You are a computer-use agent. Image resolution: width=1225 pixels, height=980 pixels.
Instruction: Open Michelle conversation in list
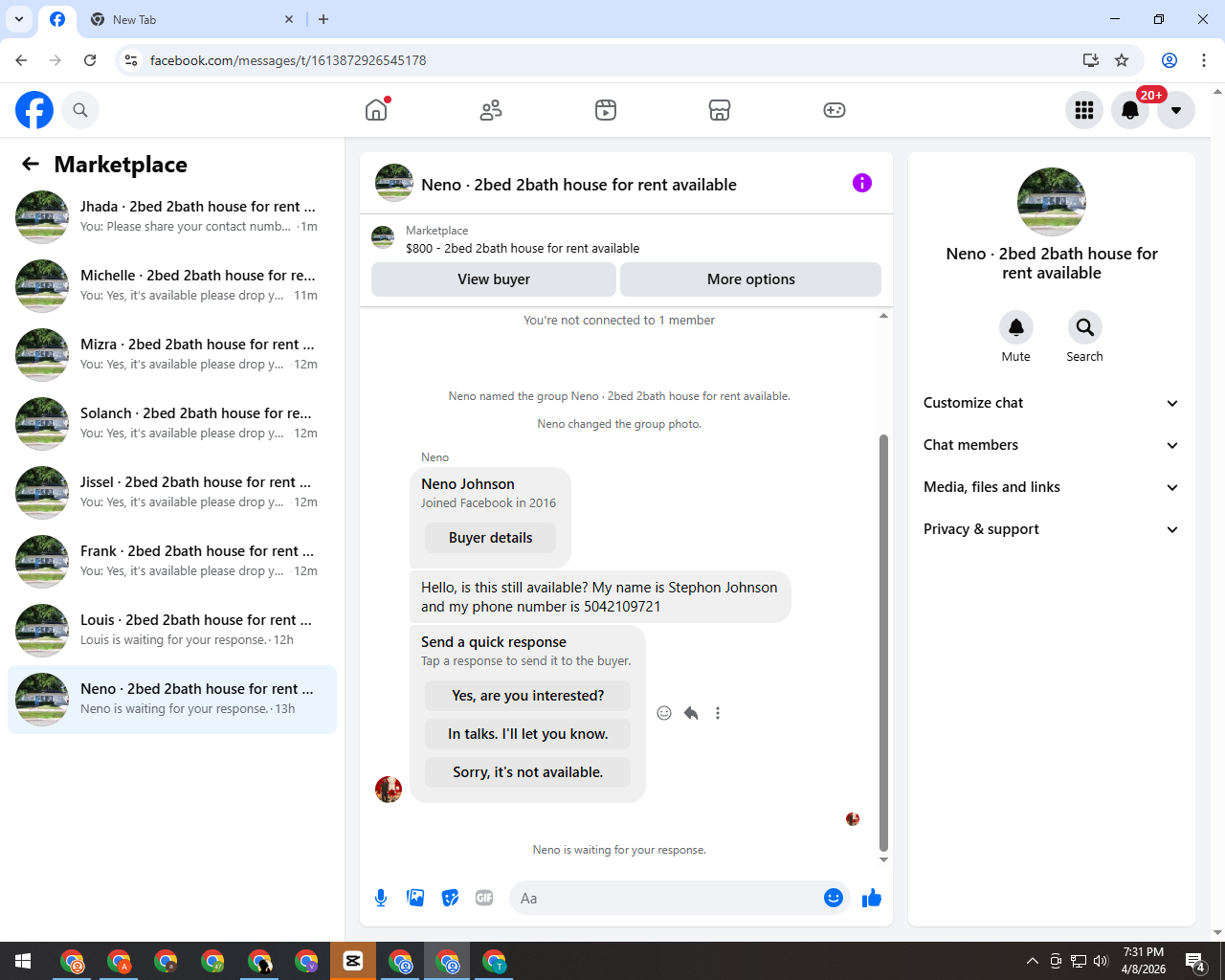tap(172, 286)
